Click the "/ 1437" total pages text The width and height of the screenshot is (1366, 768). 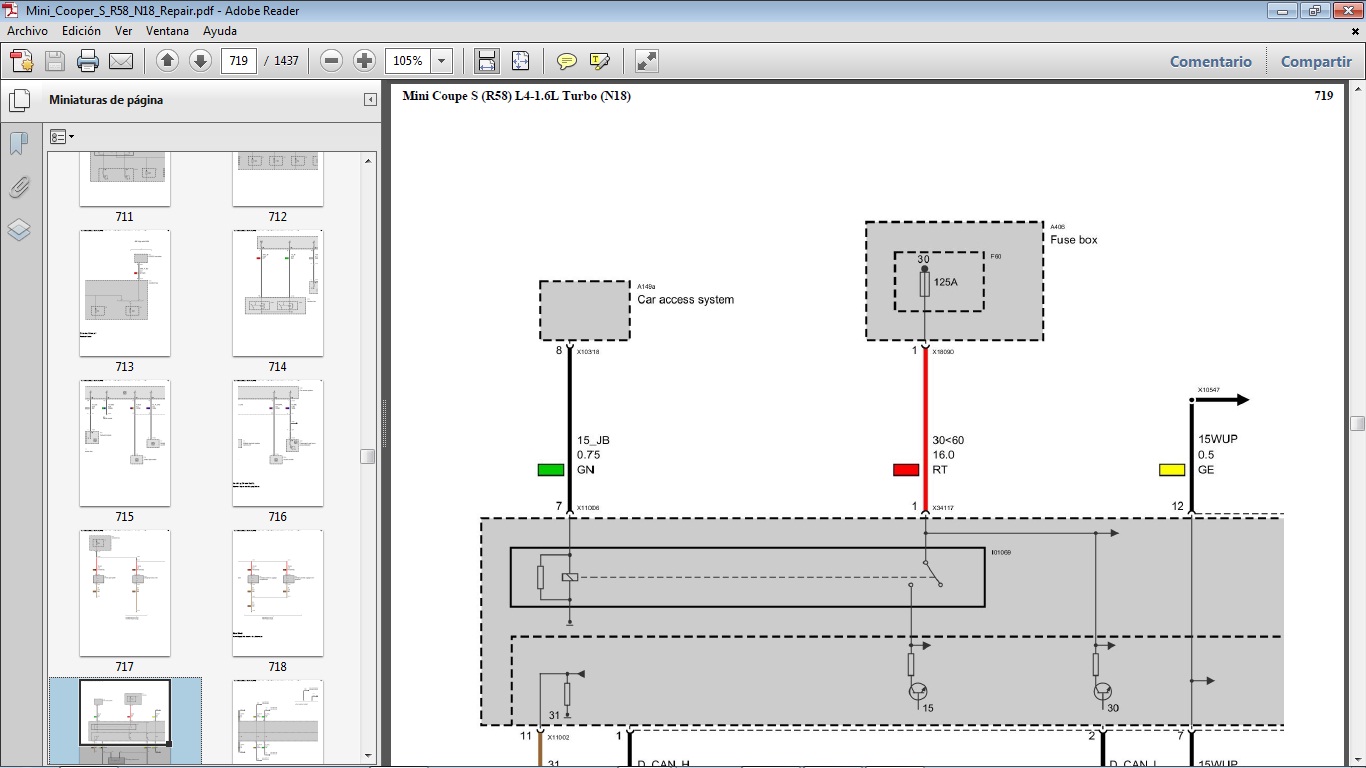282,61
